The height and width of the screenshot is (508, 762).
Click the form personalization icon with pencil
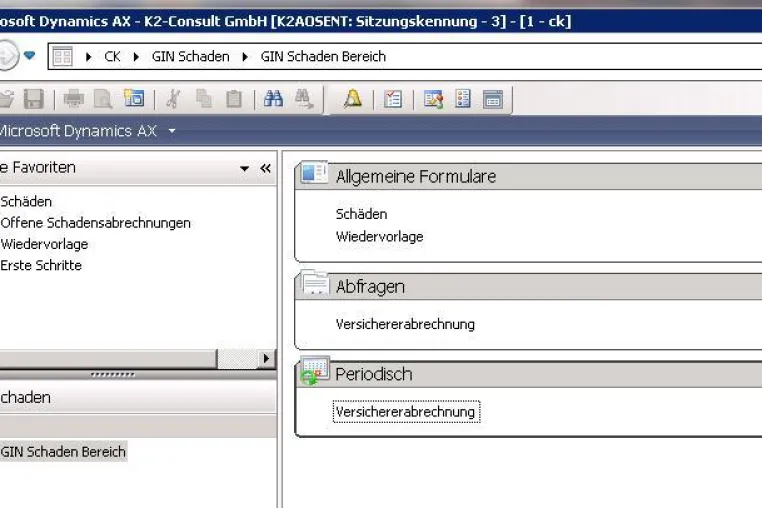point(433,99)
